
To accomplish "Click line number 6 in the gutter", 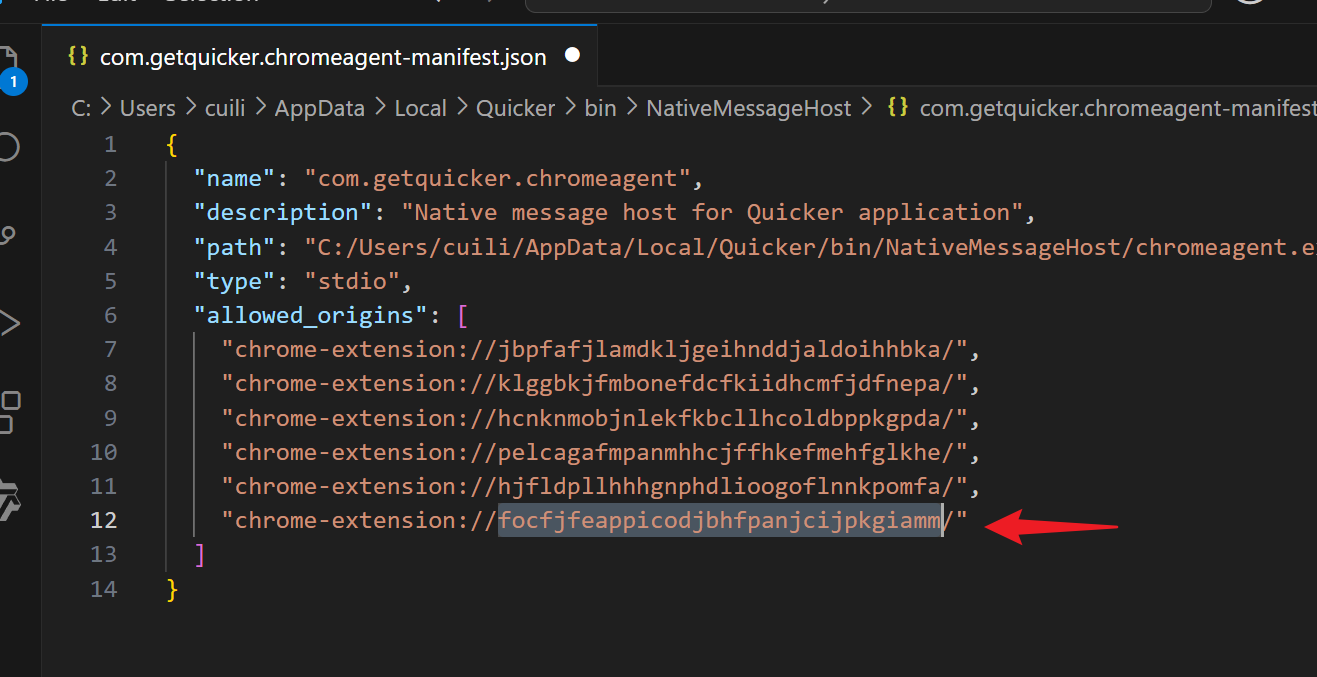I will (110, 315).
